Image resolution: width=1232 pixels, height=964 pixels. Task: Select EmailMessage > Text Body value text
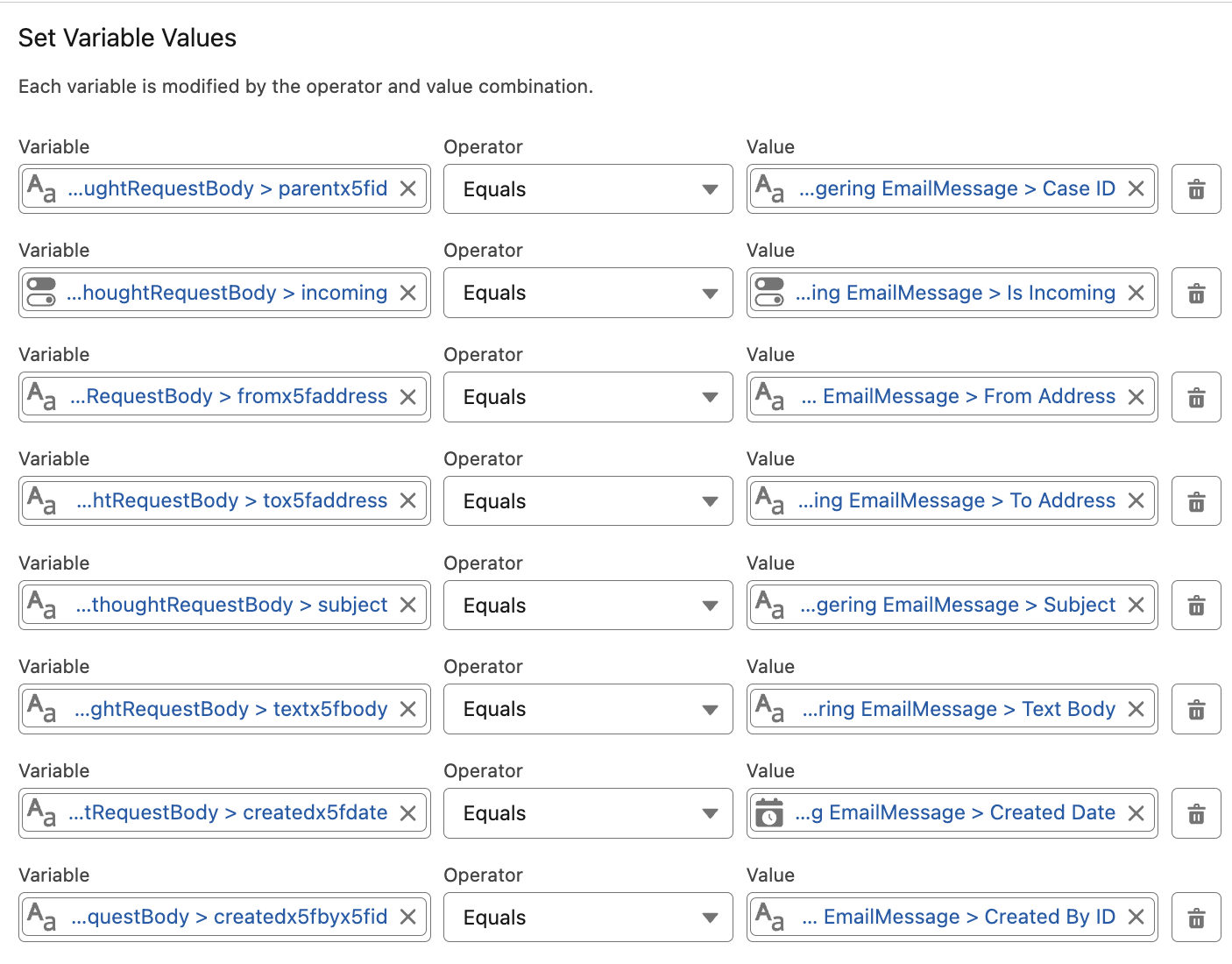pos(959,709)
